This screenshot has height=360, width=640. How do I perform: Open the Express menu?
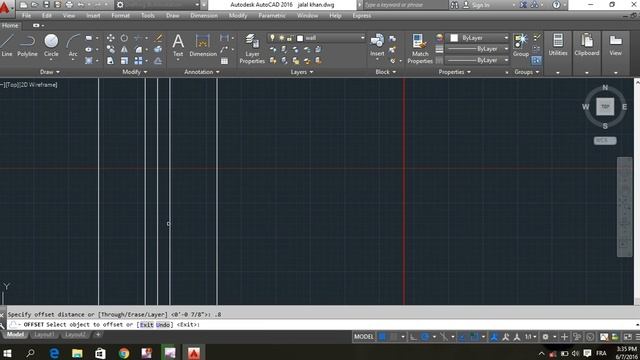[362, 16]
